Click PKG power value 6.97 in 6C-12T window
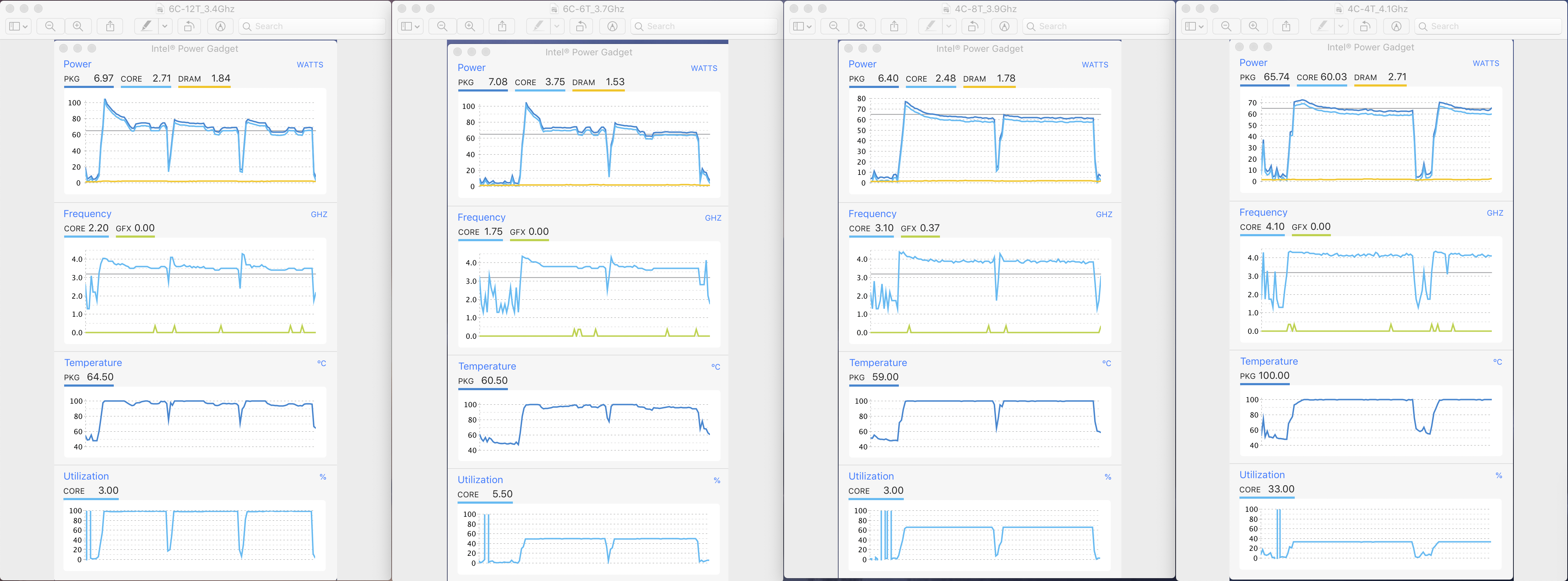Screen dimensions: 1568x581 (103, 78)
